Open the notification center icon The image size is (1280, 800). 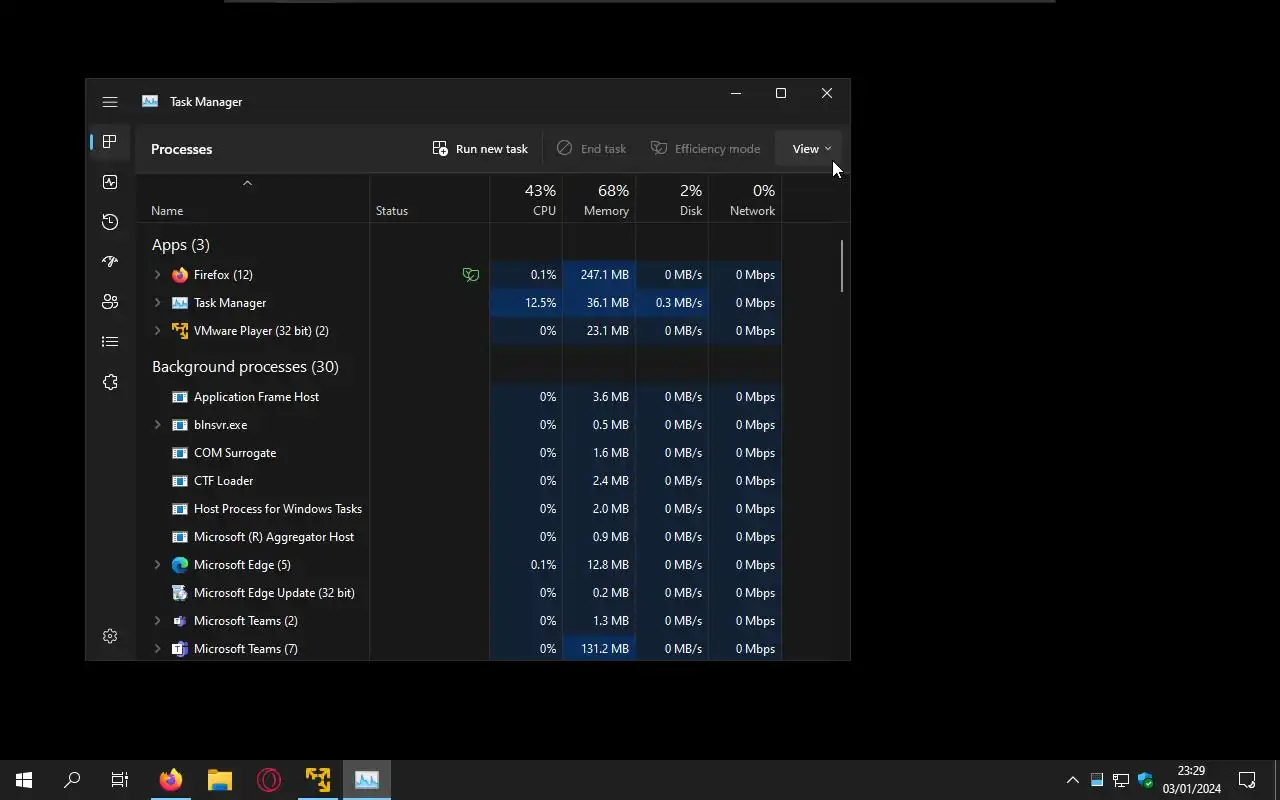pyautogui.click(x=1247, y=780)
